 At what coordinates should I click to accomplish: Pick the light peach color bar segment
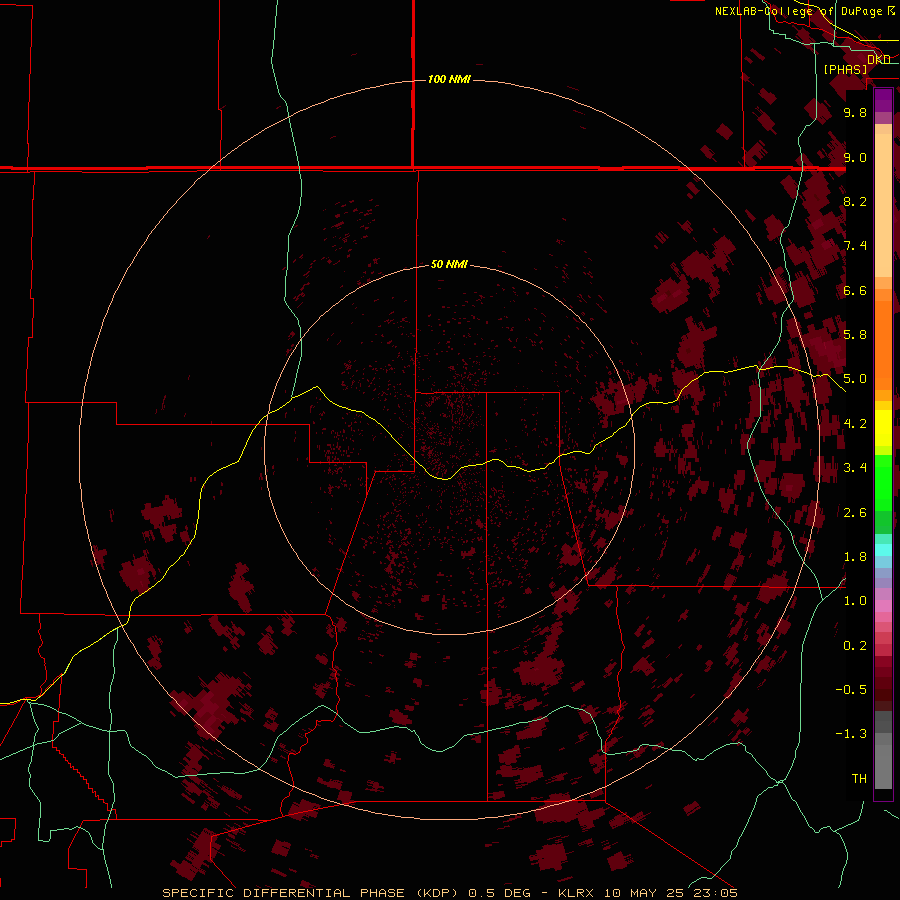[883, 206]
